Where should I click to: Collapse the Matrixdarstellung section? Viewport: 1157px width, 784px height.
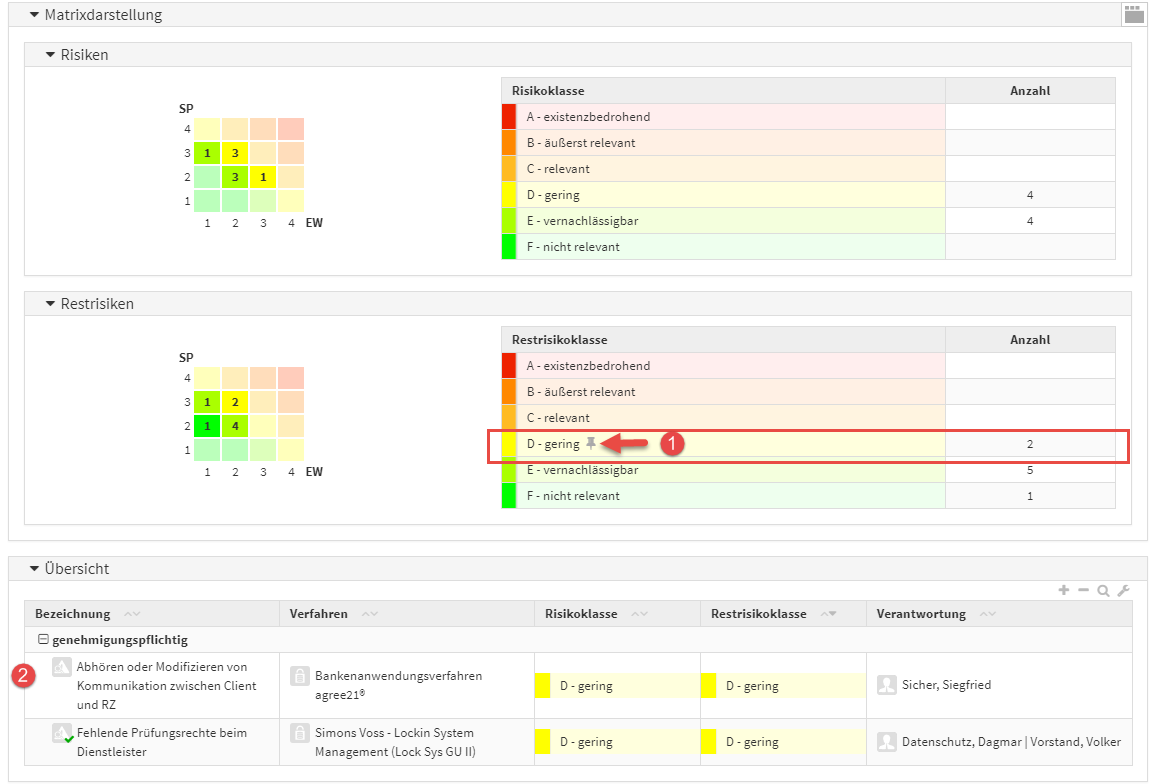[34, 15]
